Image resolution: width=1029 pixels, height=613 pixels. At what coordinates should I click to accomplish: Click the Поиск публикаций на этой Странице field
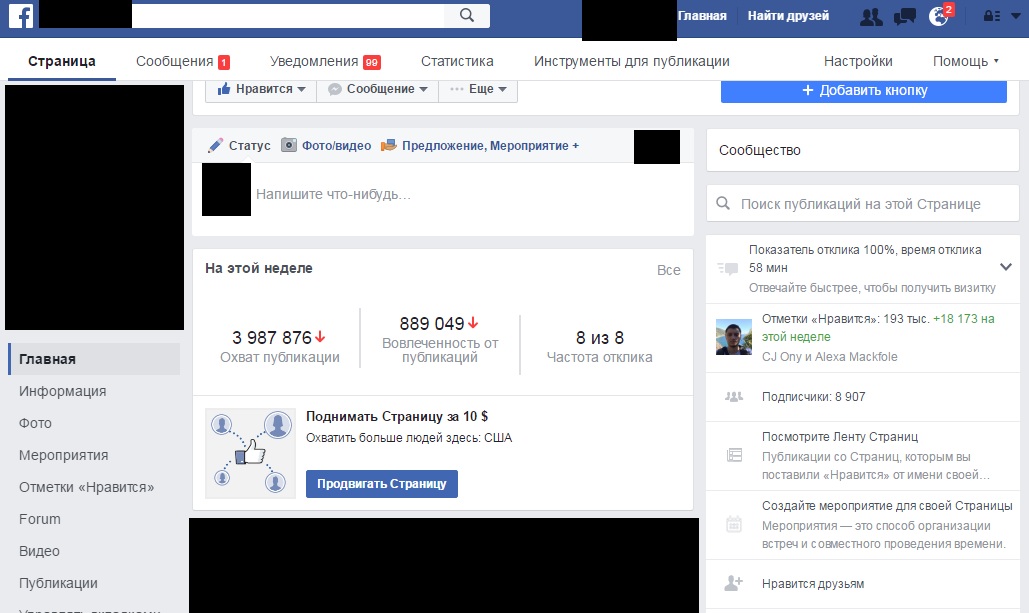(862, 203)
